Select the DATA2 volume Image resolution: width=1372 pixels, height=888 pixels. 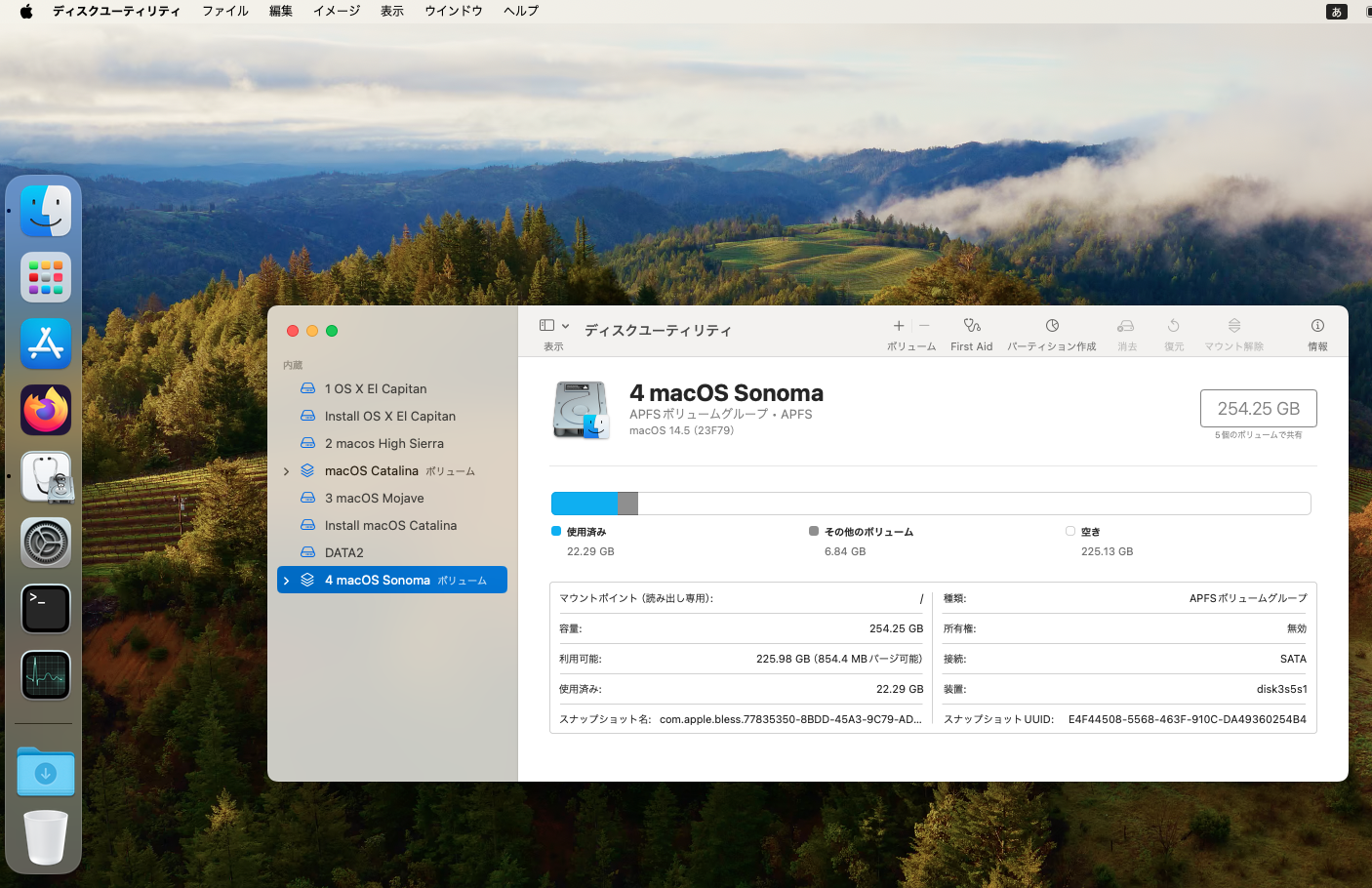392,552
